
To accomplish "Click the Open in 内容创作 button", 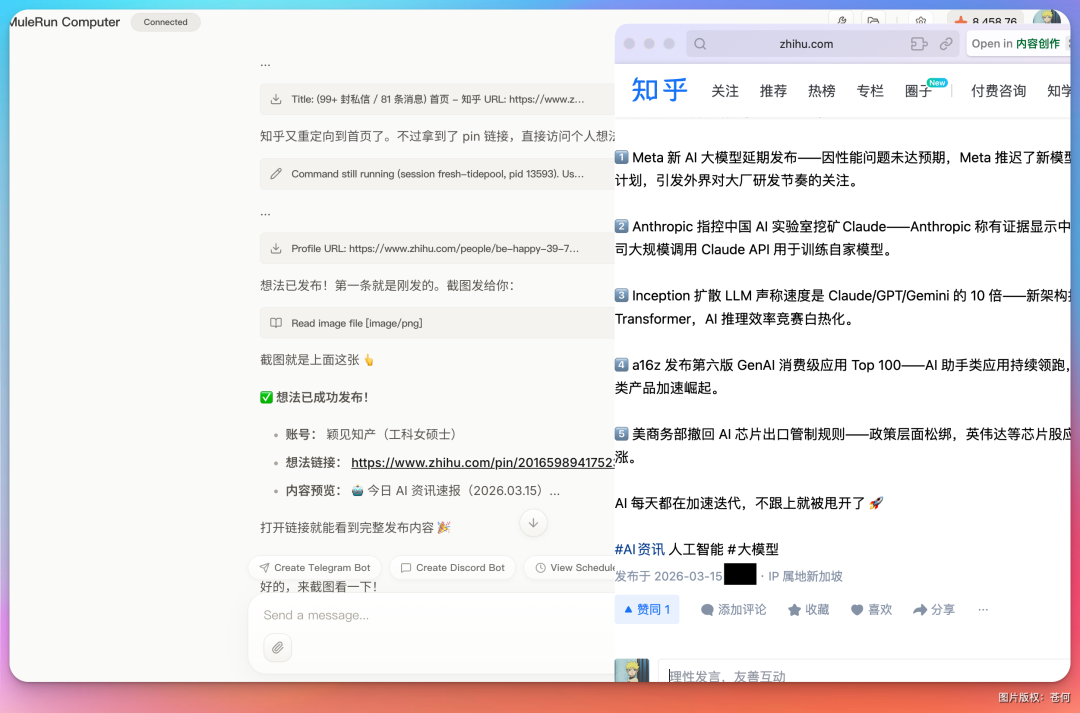I will click(x=1018, y=43).
